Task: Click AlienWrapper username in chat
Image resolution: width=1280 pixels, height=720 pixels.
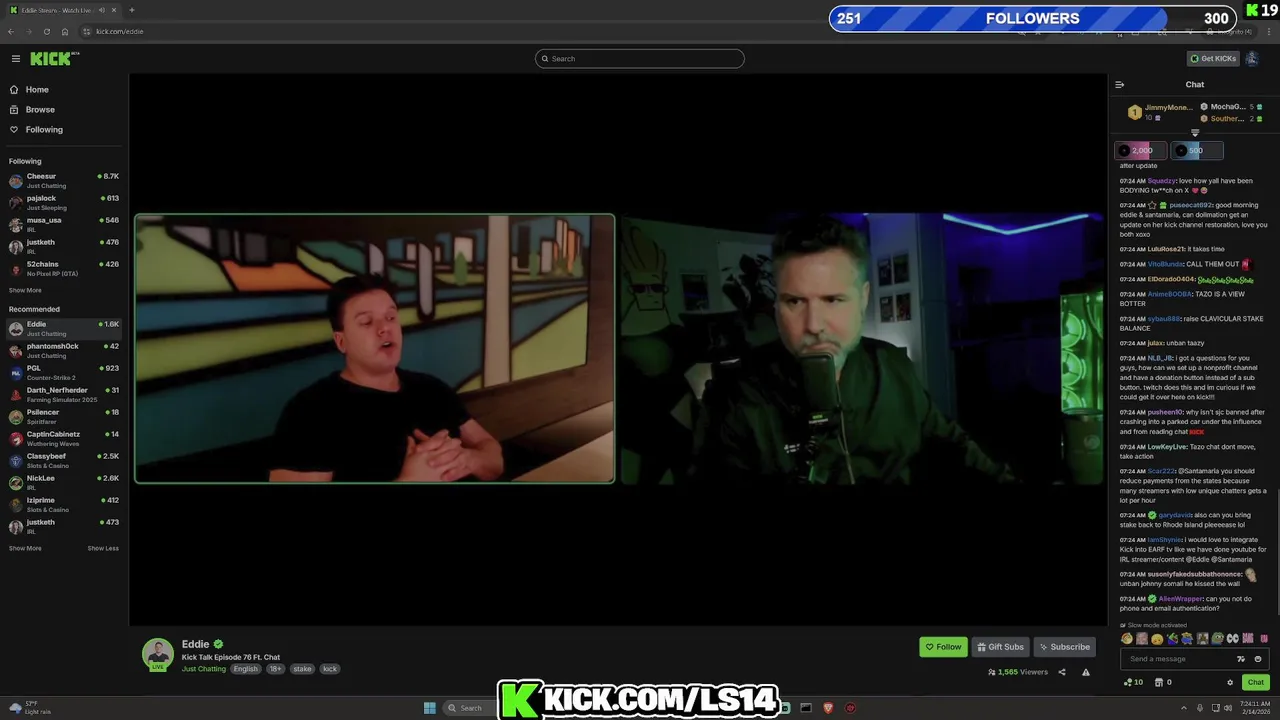Action: point(1181,599)
